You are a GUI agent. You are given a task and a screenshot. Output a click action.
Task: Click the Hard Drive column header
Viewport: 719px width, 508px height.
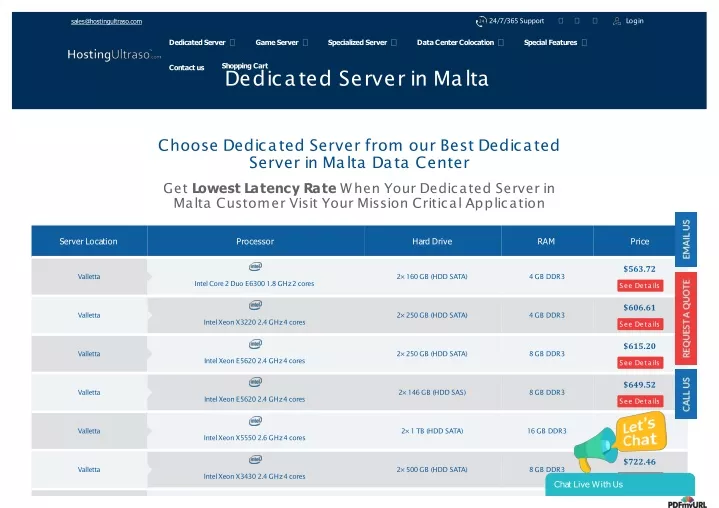[432, 241]
